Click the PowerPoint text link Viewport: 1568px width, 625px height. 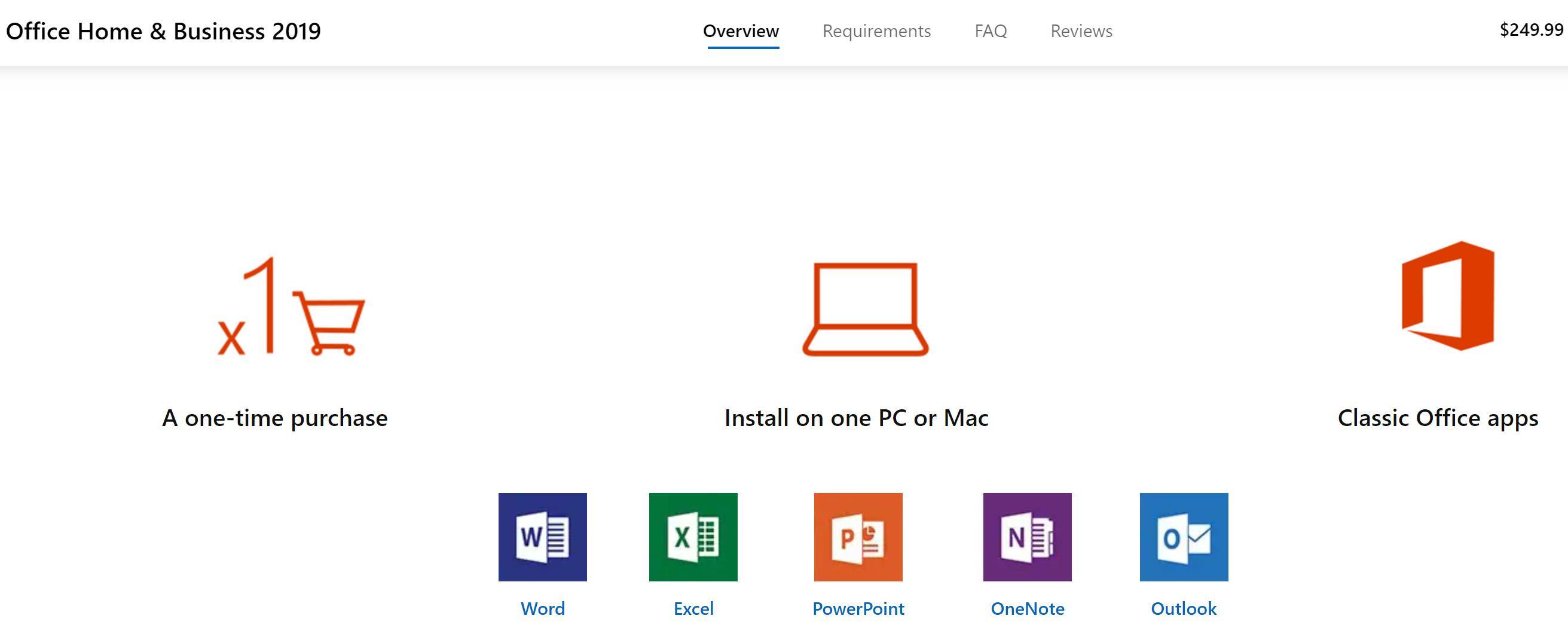(858, 609)
